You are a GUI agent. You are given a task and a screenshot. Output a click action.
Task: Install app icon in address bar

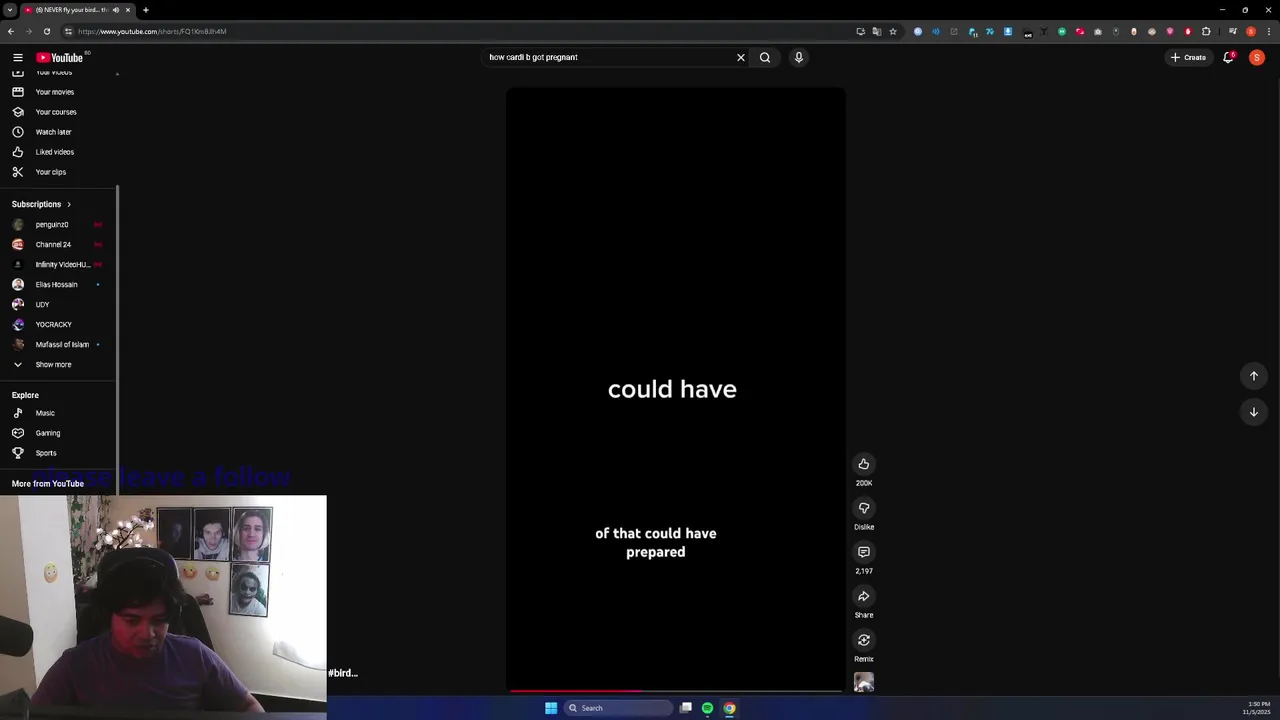click(860, 31)
